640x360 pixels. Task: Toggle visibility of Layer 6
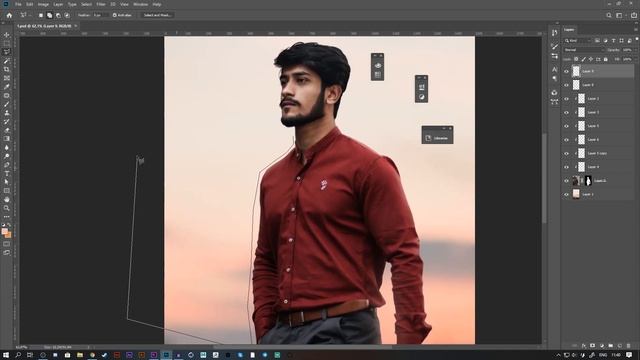[x=566, y=140]
